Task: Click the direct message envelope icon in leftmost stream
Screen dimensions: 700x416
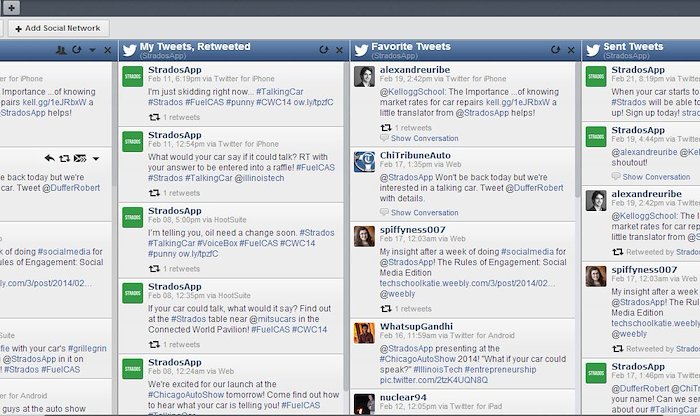Action: (x=80, y=158)
